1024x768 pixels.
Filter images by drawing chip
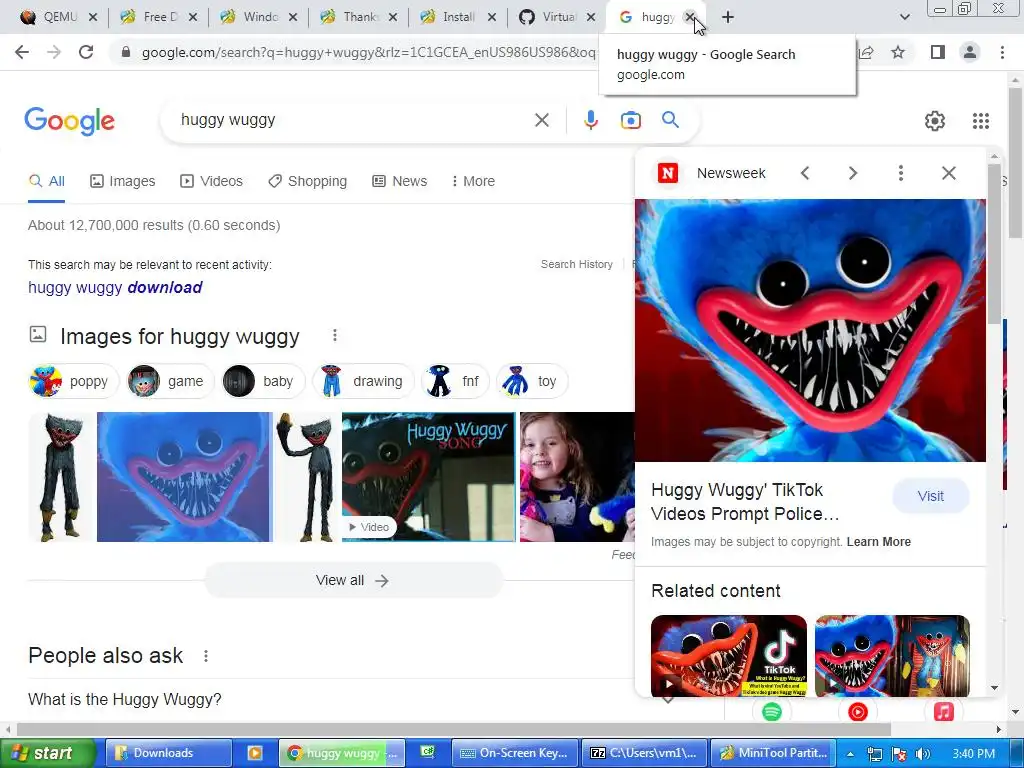point(363,381)
